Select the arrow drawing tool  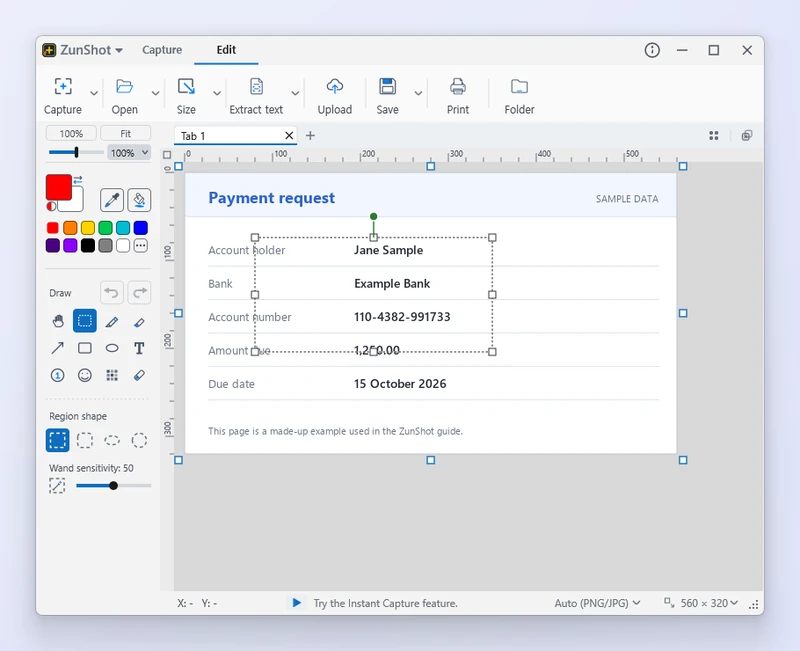coord(58,348)
